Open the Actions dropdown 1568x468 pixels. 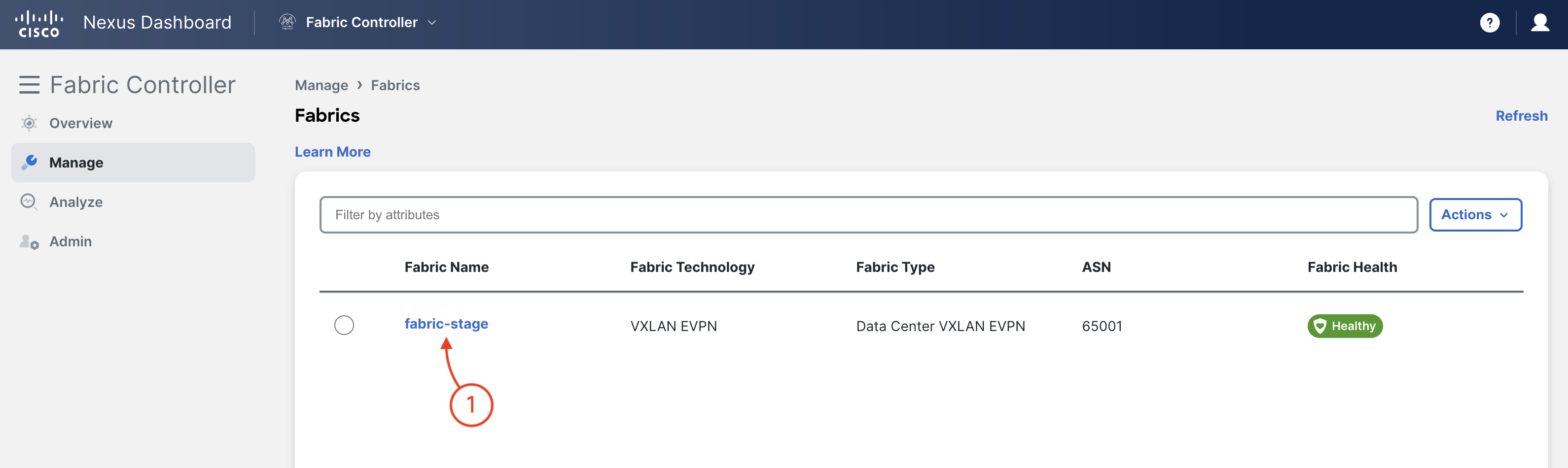click(x=1475, y=215)
